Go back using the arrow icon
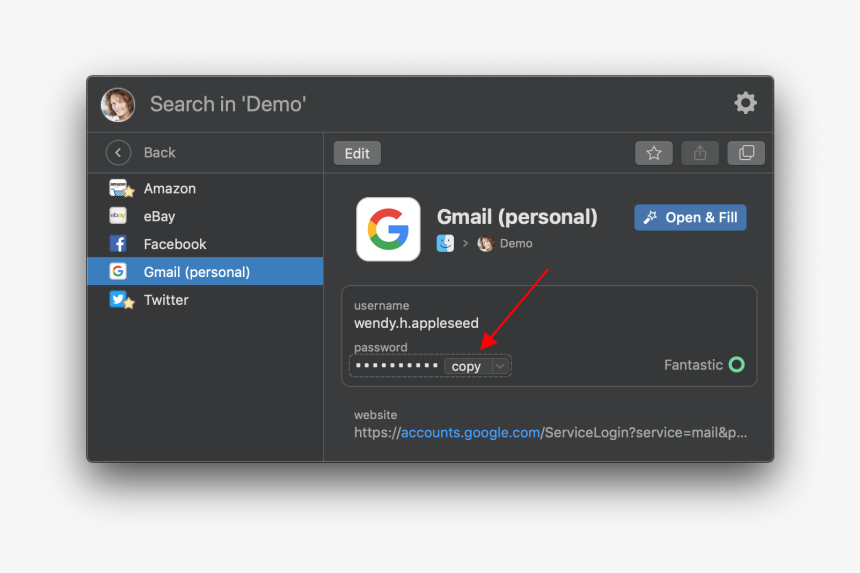This screenshot has height=573, width=860. pos(118,152)
